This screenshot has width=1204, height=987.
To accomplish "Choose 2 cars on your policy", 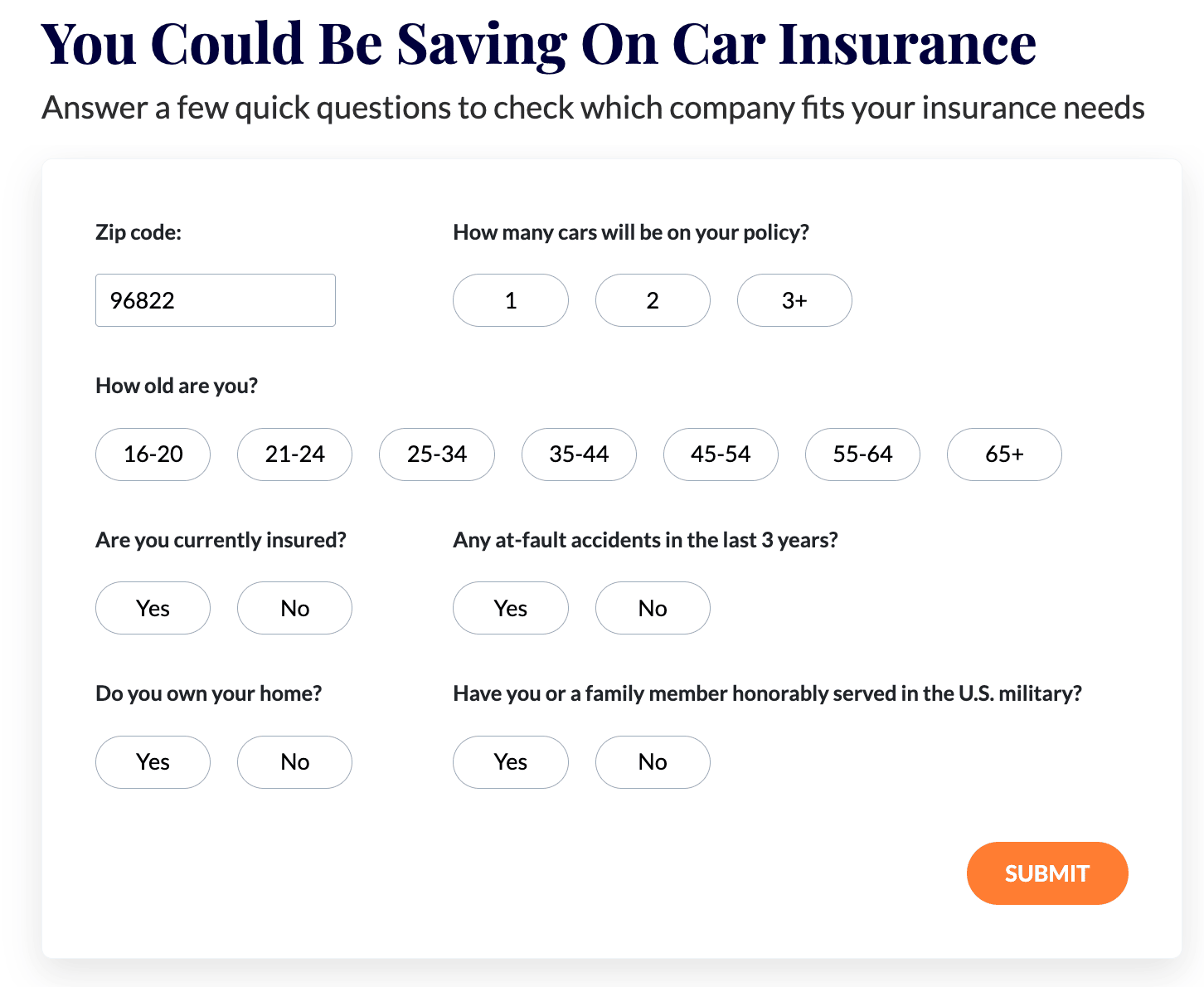I will coord(653,300).
